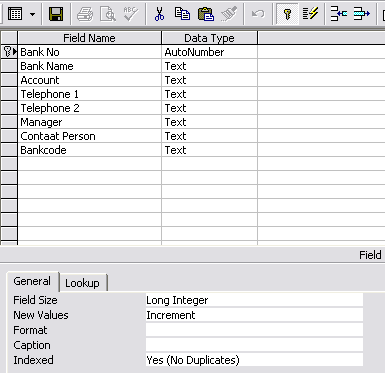Image resolution: width=385 pixels, height=373 pixels.
Task: Select the Bankcode row selector
Action: (9, 150)
